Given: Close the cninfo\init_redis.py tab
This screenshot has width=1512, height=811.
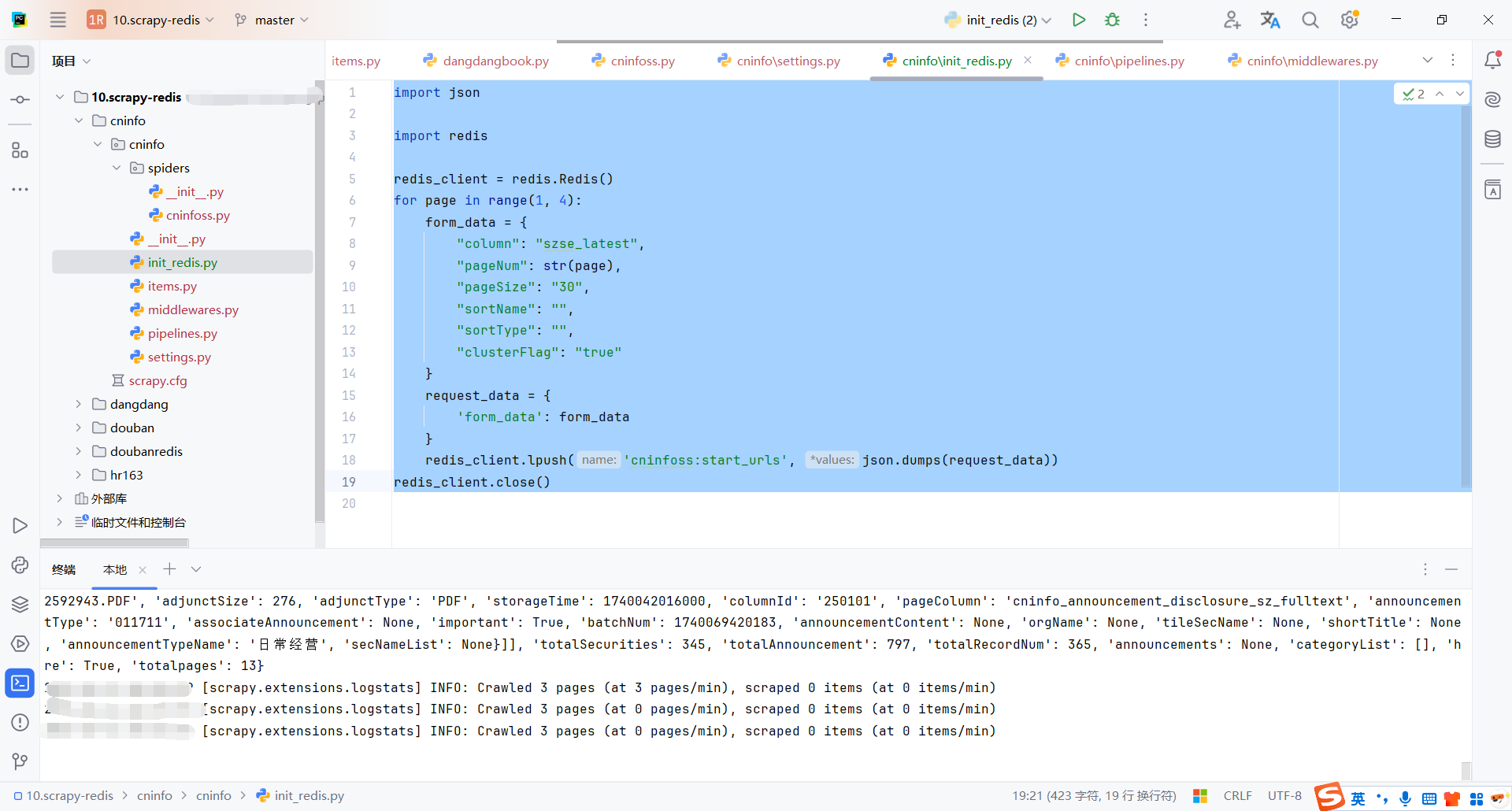Looking at the screenshot, I should tap(1028, 60).
